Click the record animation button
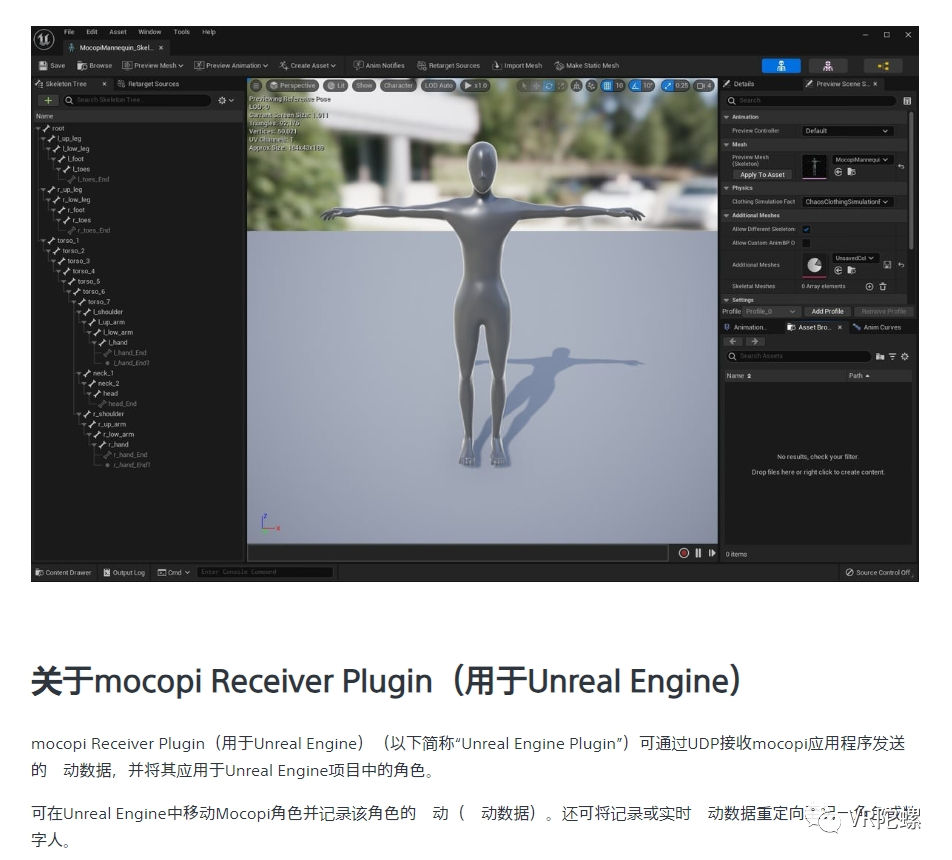The height and width of the screenshot is (860, 952). pos(684,553)
